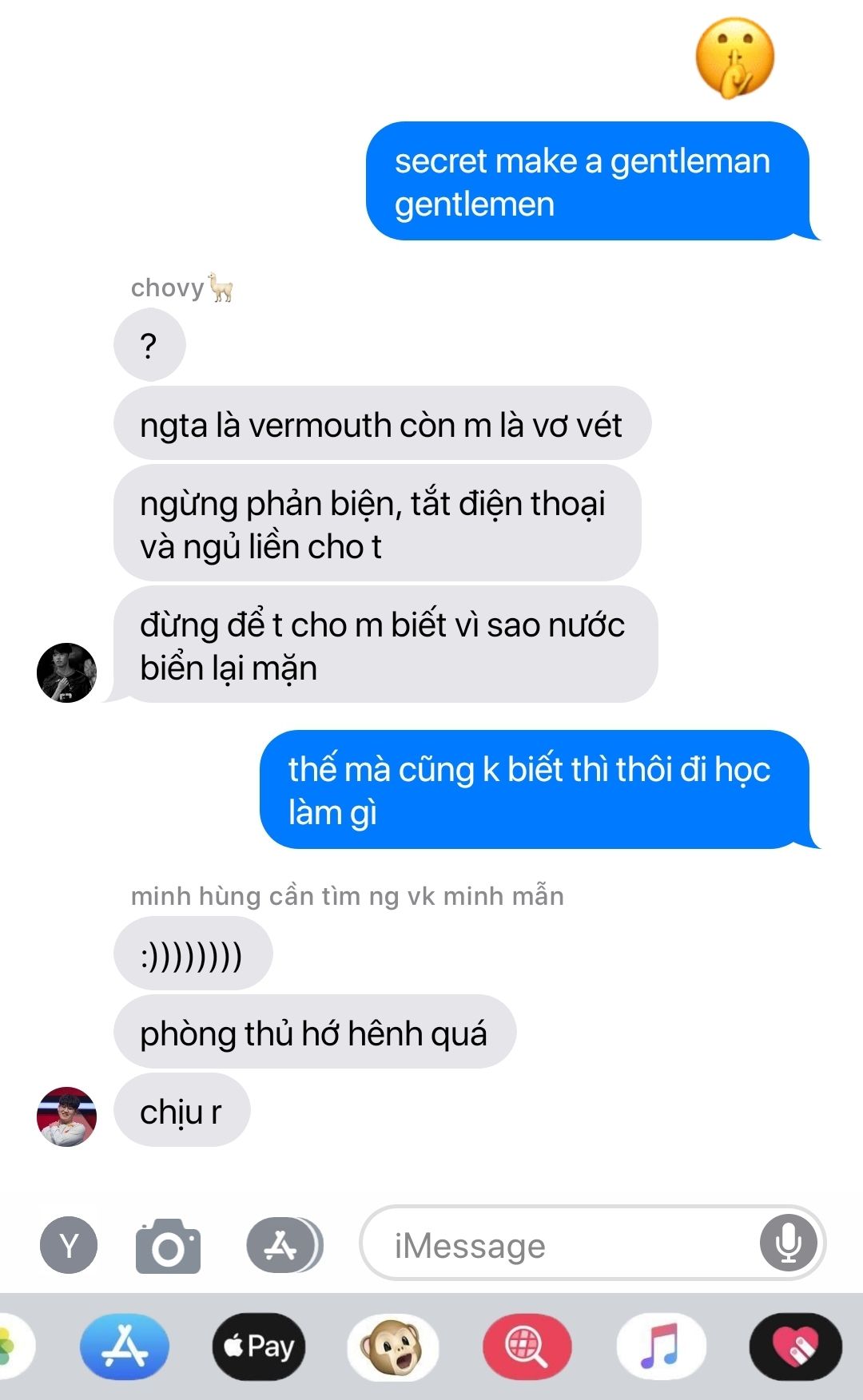
Task: Tap minh hùng's profile avatar
Action: (x=67, y=1116)
